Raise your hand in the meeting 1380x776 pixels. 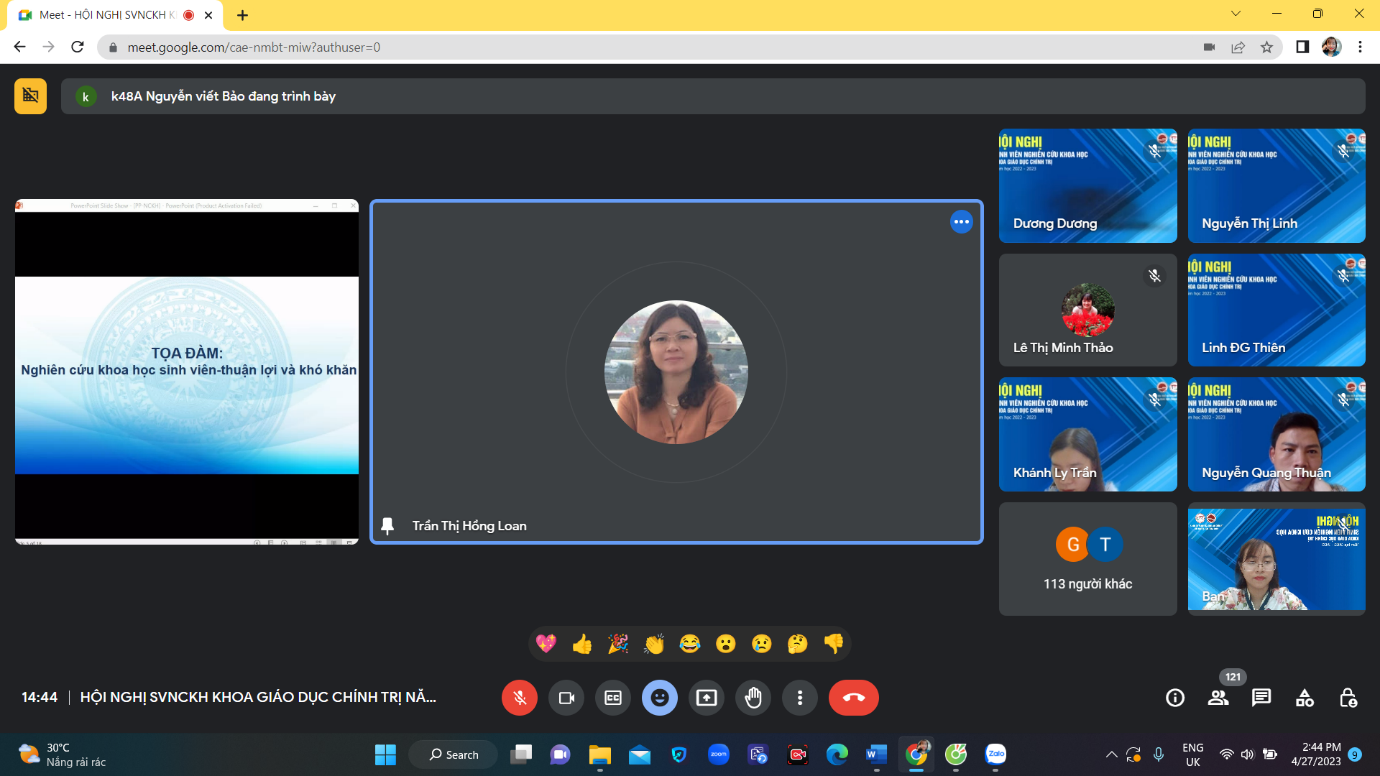(753, 698)
